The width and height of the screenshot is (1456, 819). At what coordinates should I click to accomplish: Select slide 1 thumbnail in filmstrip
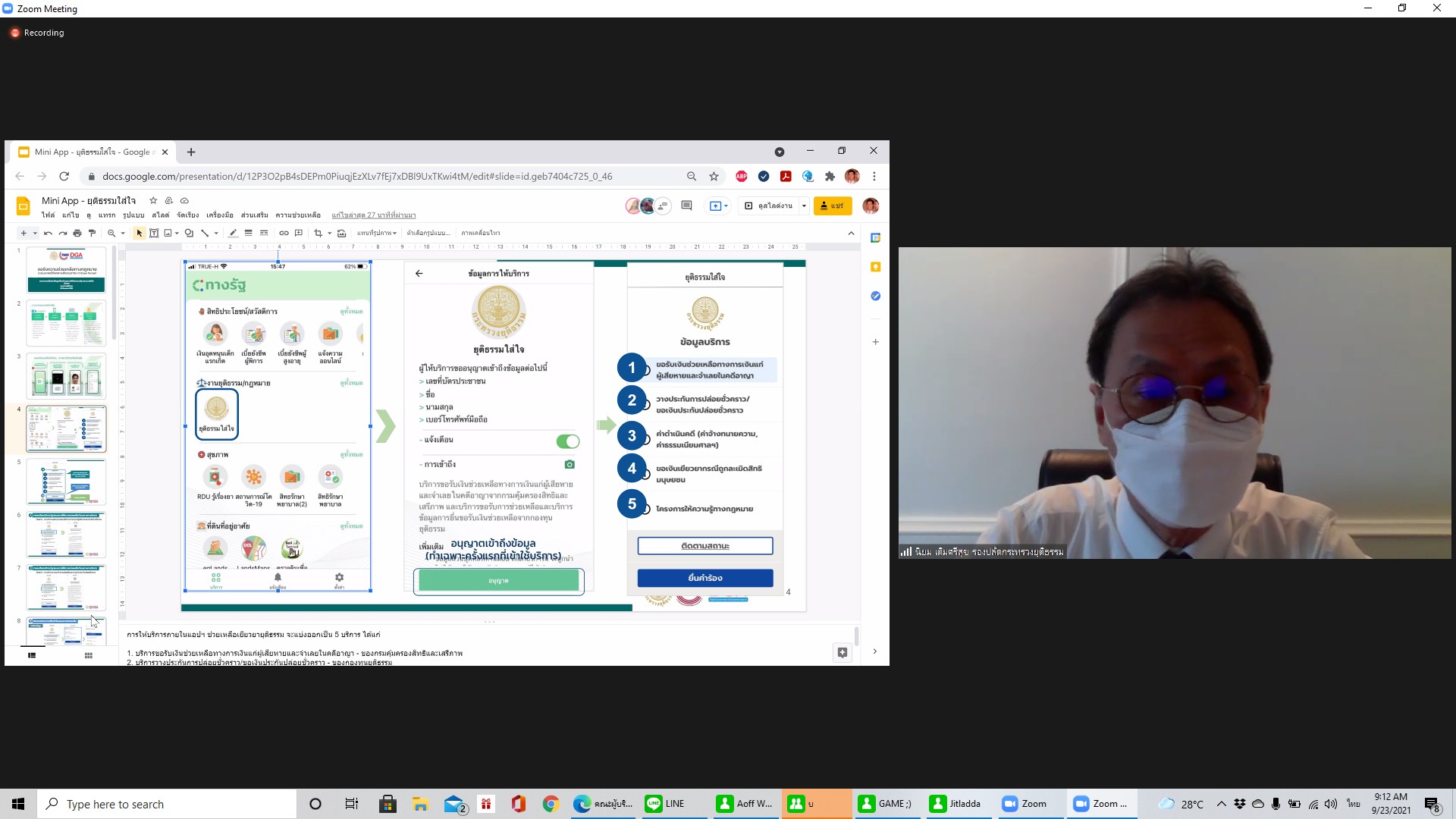66,270
